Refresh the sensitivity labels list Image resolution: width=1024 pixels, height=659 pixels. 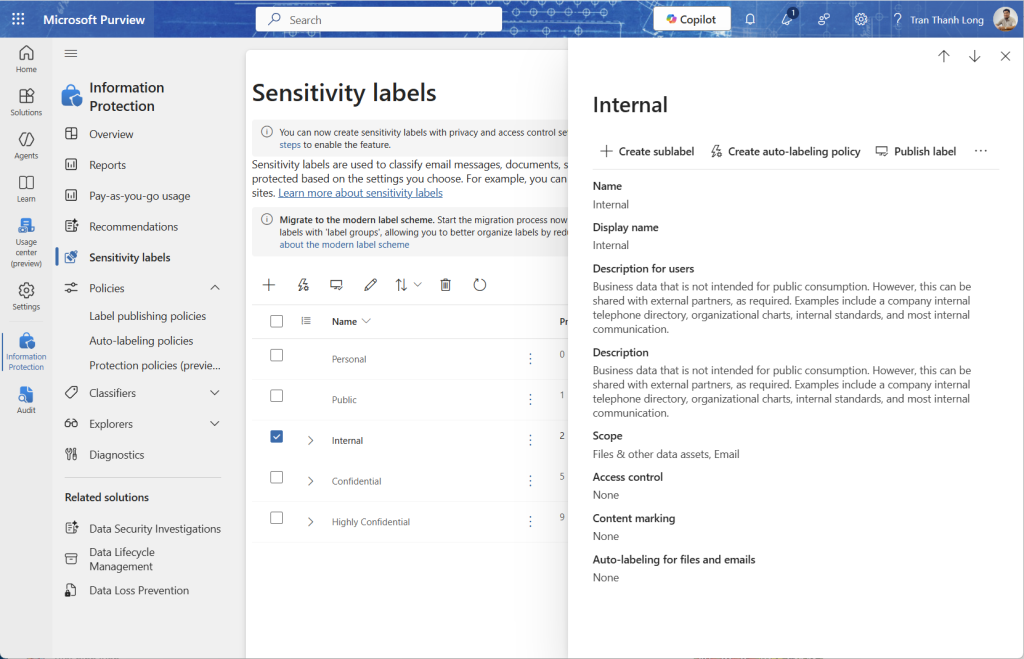click(x=480, y=285)
